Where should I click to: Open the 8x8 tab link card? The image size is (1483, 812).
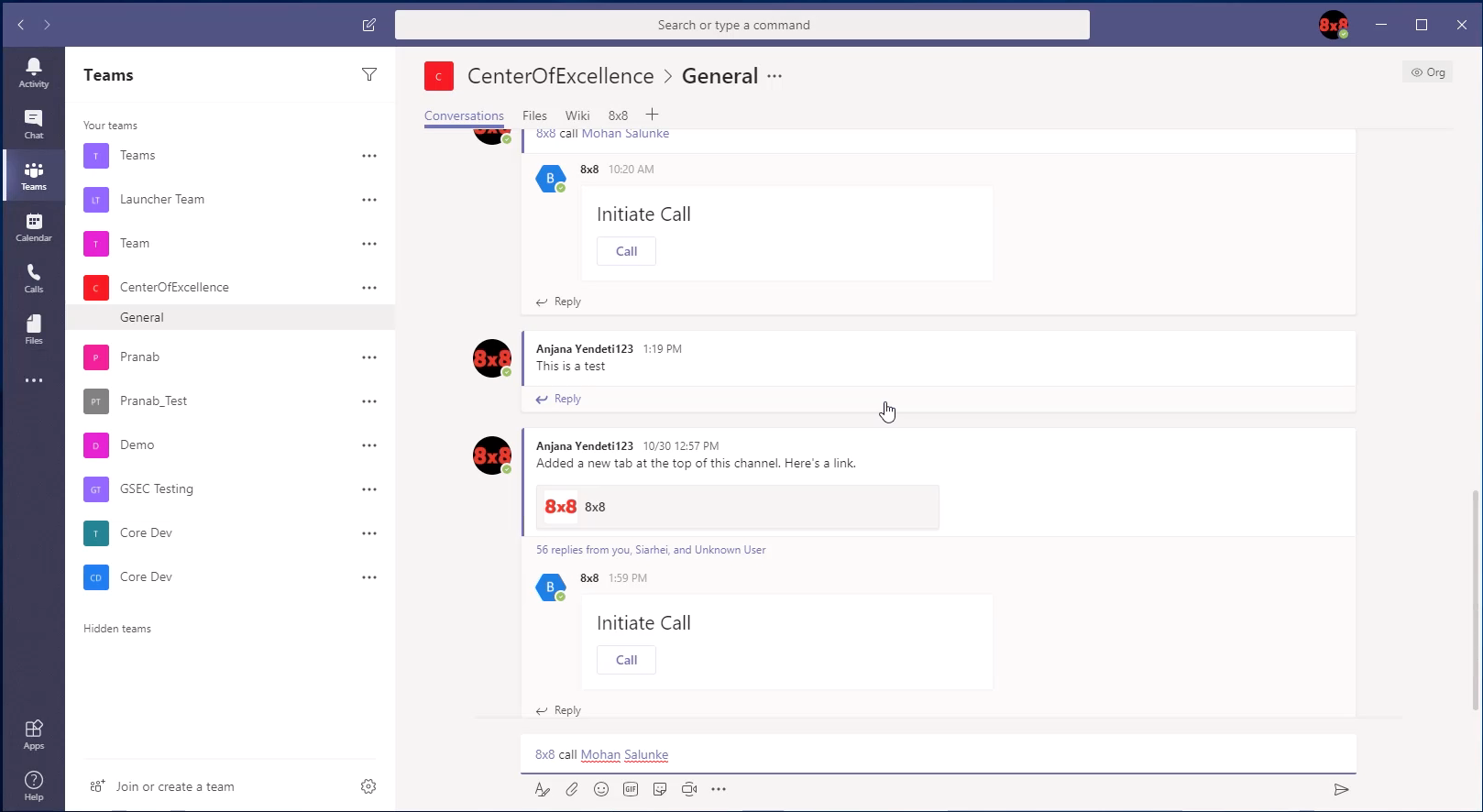tap(738, 507)
